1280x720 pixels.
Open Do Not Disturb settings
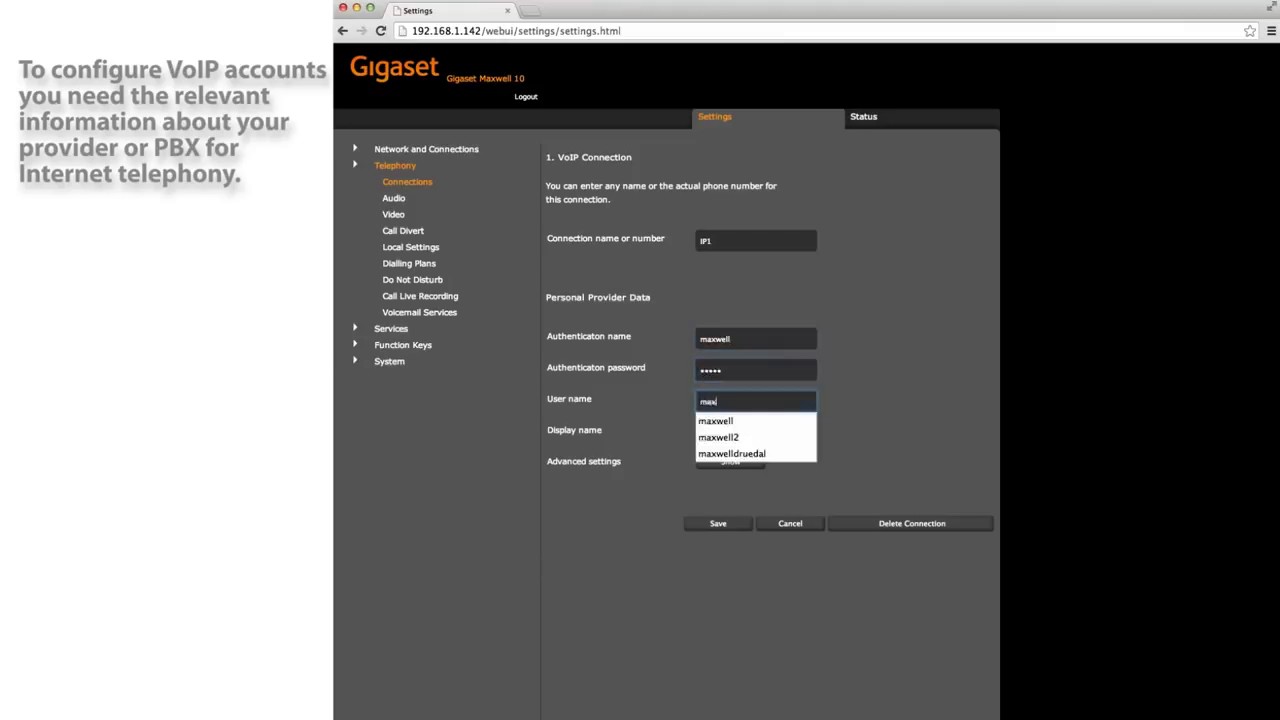[x=412, y=280]
